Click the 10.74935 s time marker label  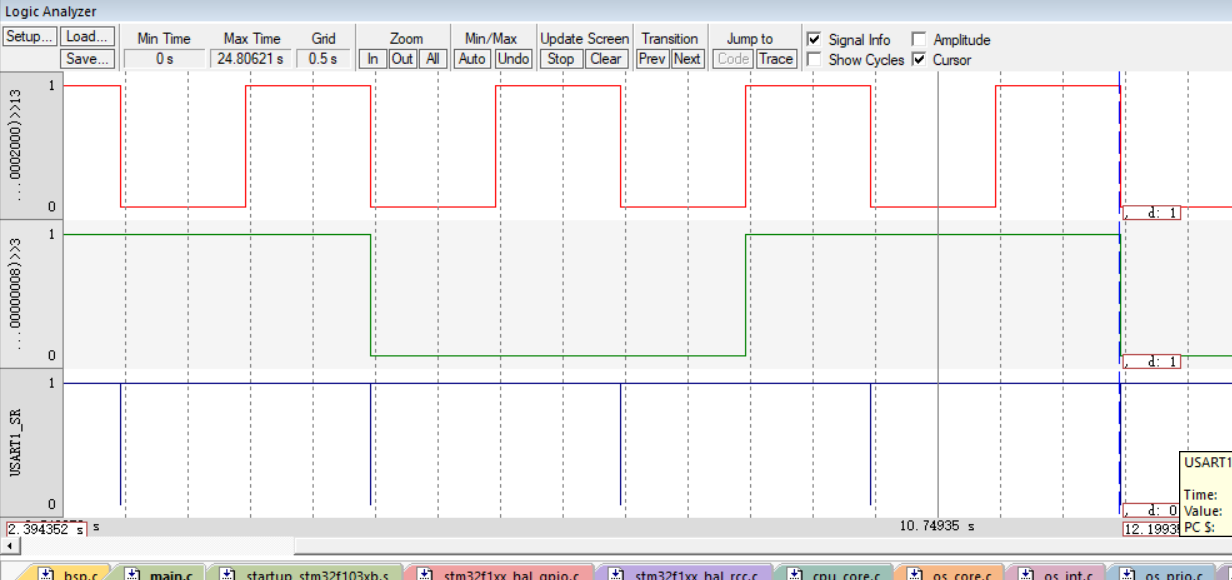[936, 526]
